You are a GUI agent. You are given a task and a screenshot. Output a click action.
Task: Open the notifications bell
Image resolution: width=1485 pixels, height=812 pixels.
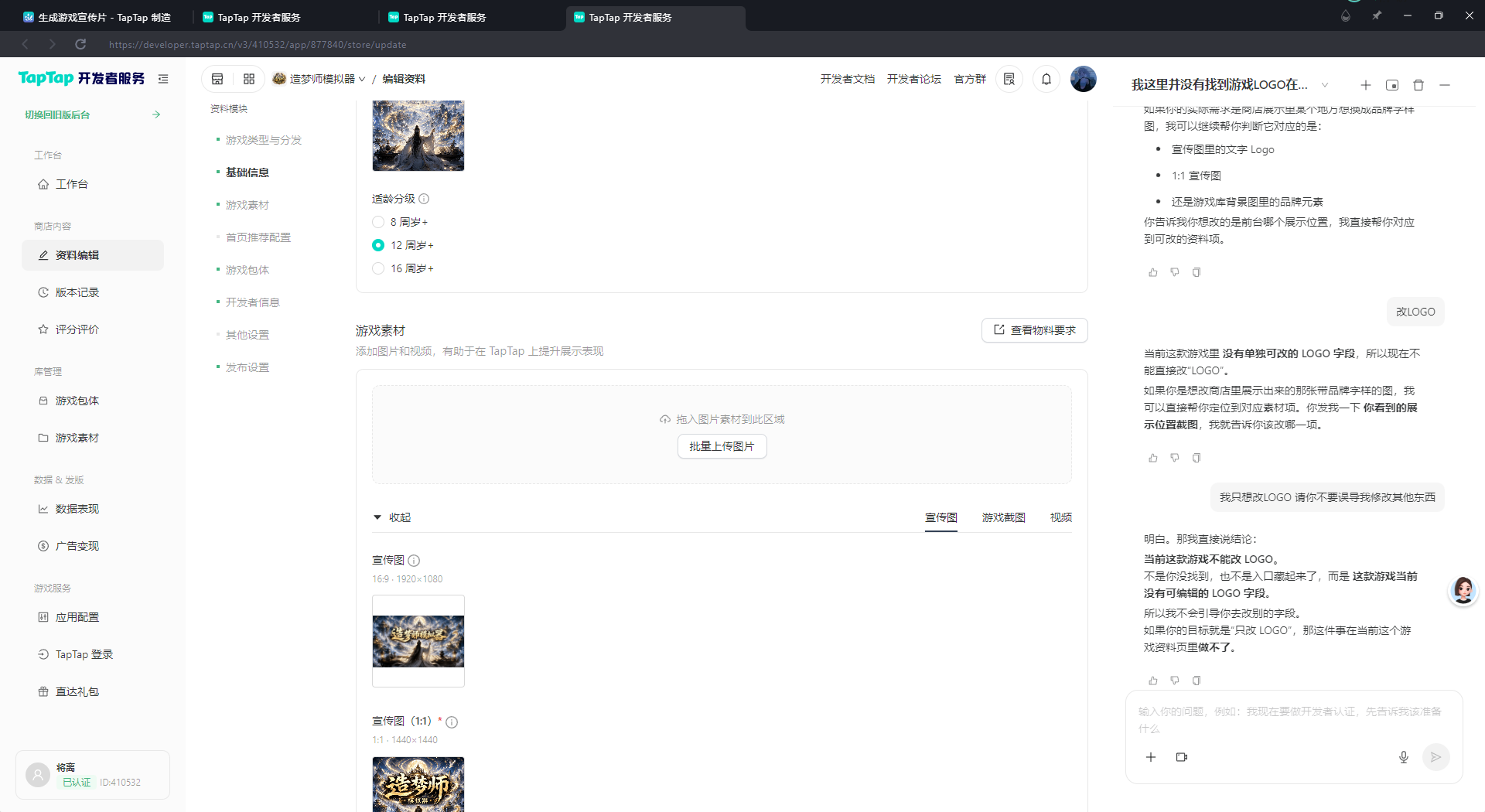pyautogui.click(x=1046, y=79)
